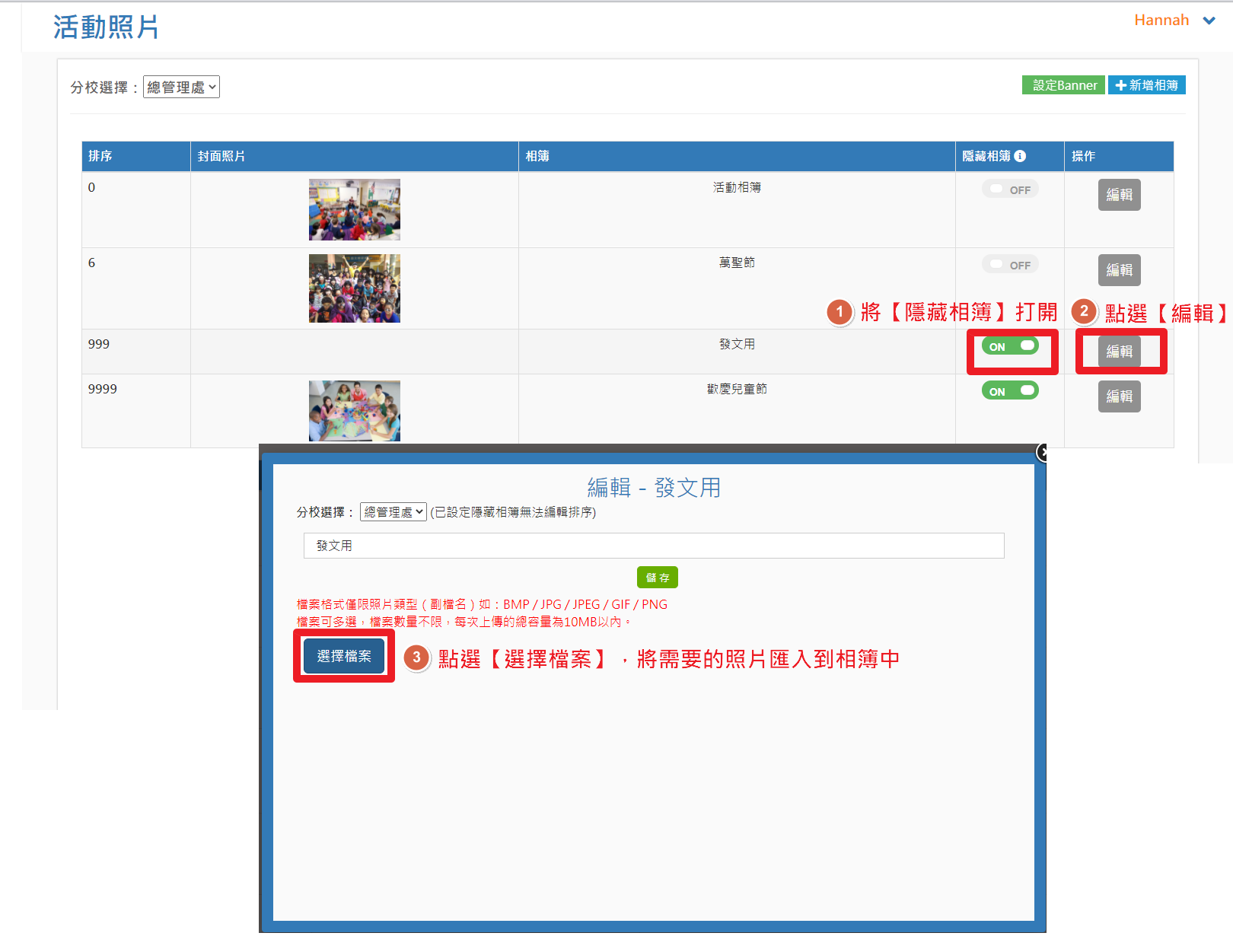Expand 分校選擇 dropdown inside edit dialog

[x=393, y=512]
